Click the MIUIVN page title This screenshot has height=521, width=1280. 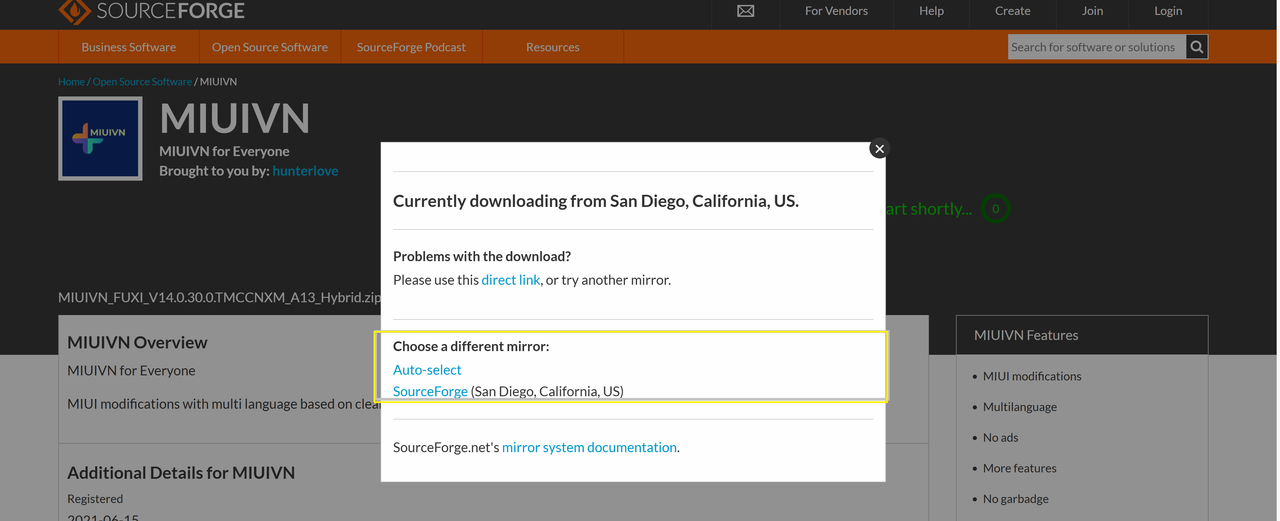(235, 119)
